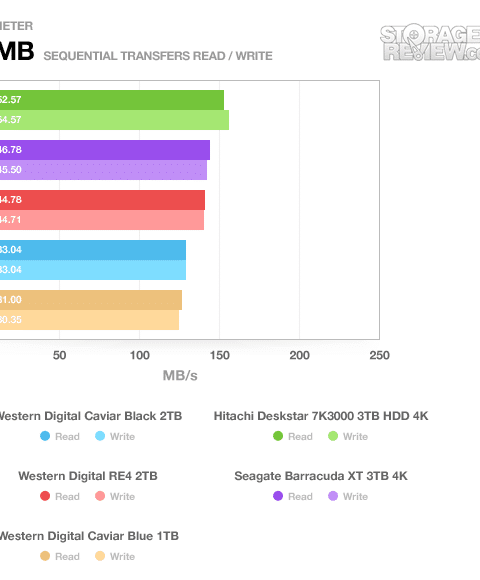Click the pale orange Write dot under Caviar Blue 1TB
480x580 pixels.
click(100, 556)
